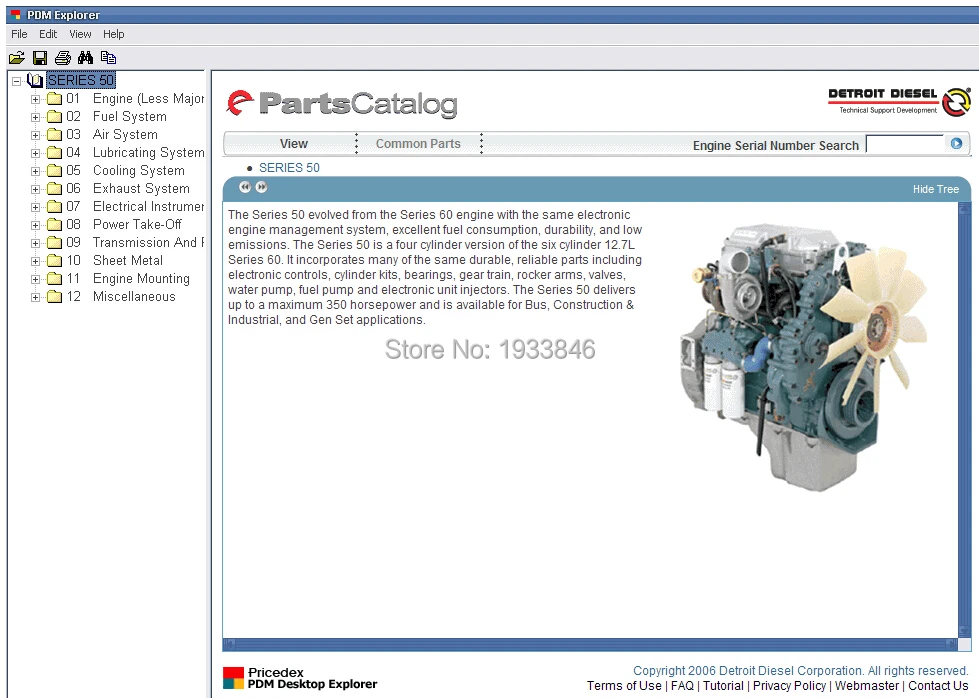Expand the 02 Fuel System node

36,117
